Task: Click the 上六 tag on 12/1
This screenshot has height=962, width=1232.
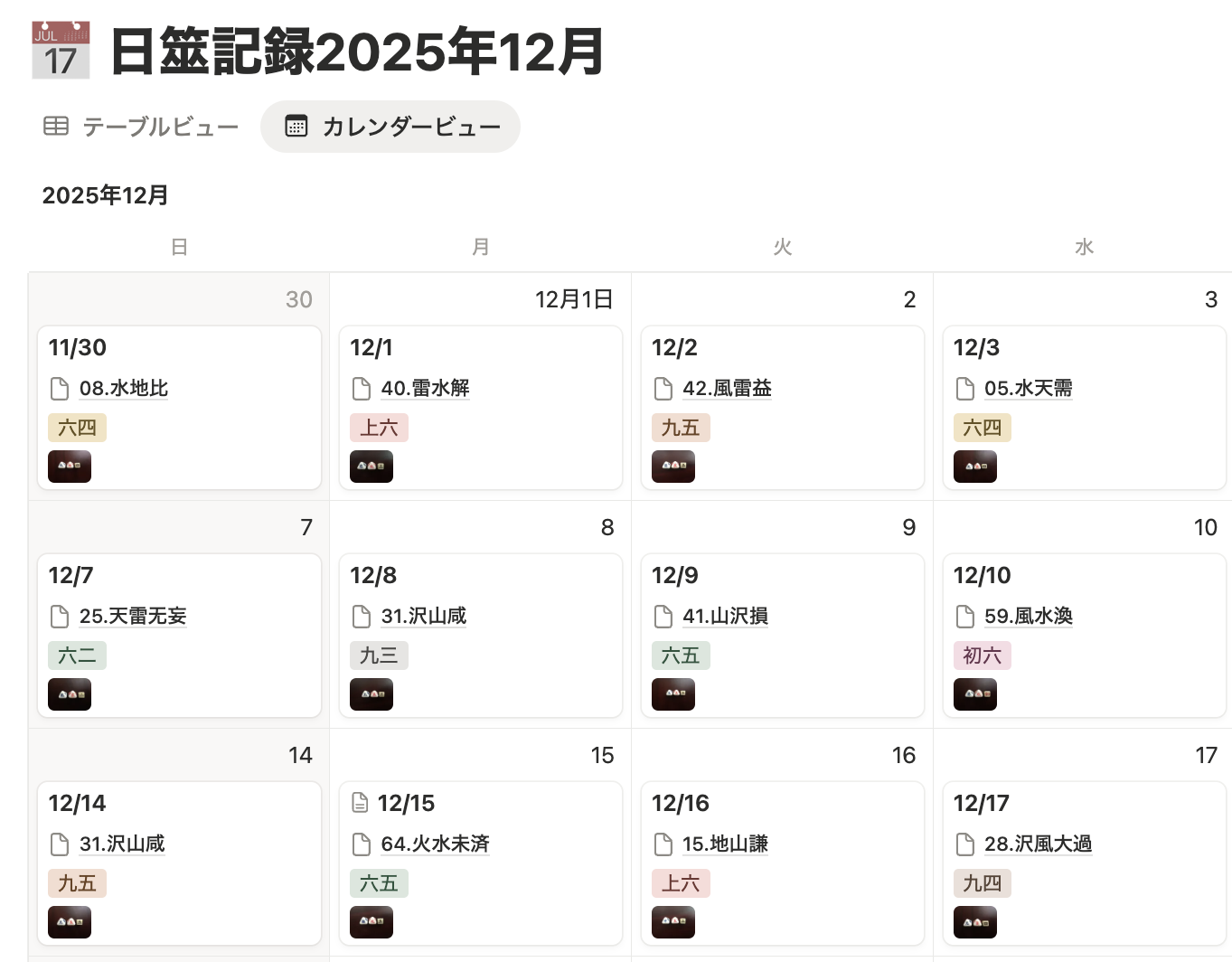Action: tap(379, 428)
